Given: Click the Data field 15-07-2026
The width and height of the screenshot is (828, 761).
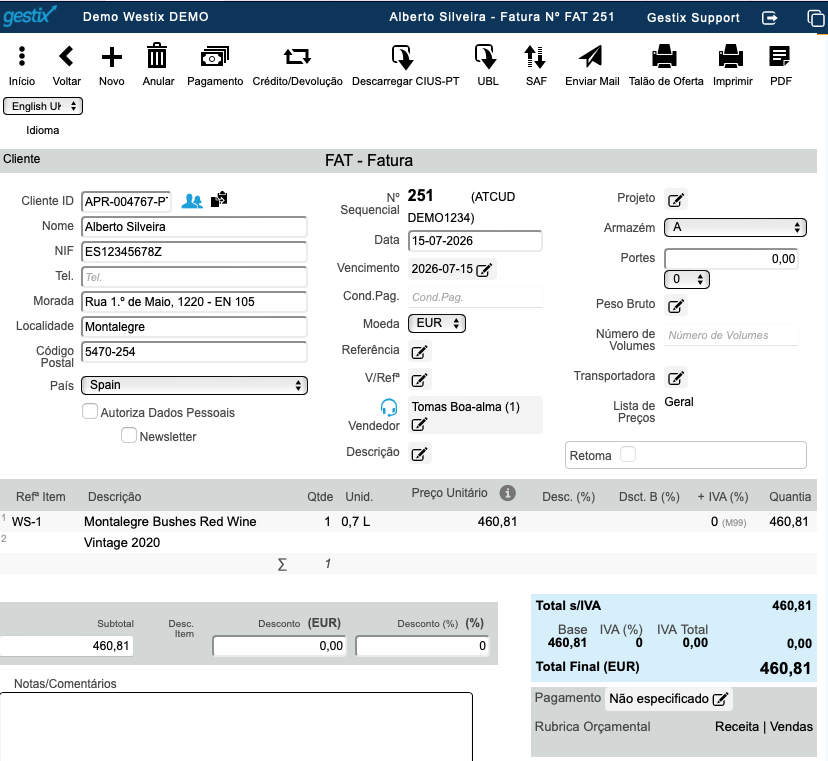Looking at the screenshot, I should coord(475,241).
